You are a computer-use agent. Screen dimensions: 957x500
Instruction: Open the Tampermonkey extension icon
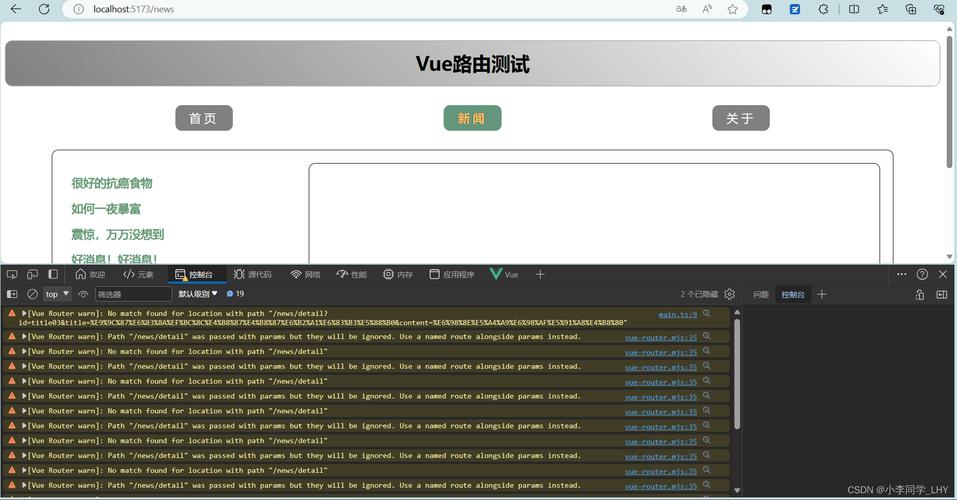[x=766, y=9]
